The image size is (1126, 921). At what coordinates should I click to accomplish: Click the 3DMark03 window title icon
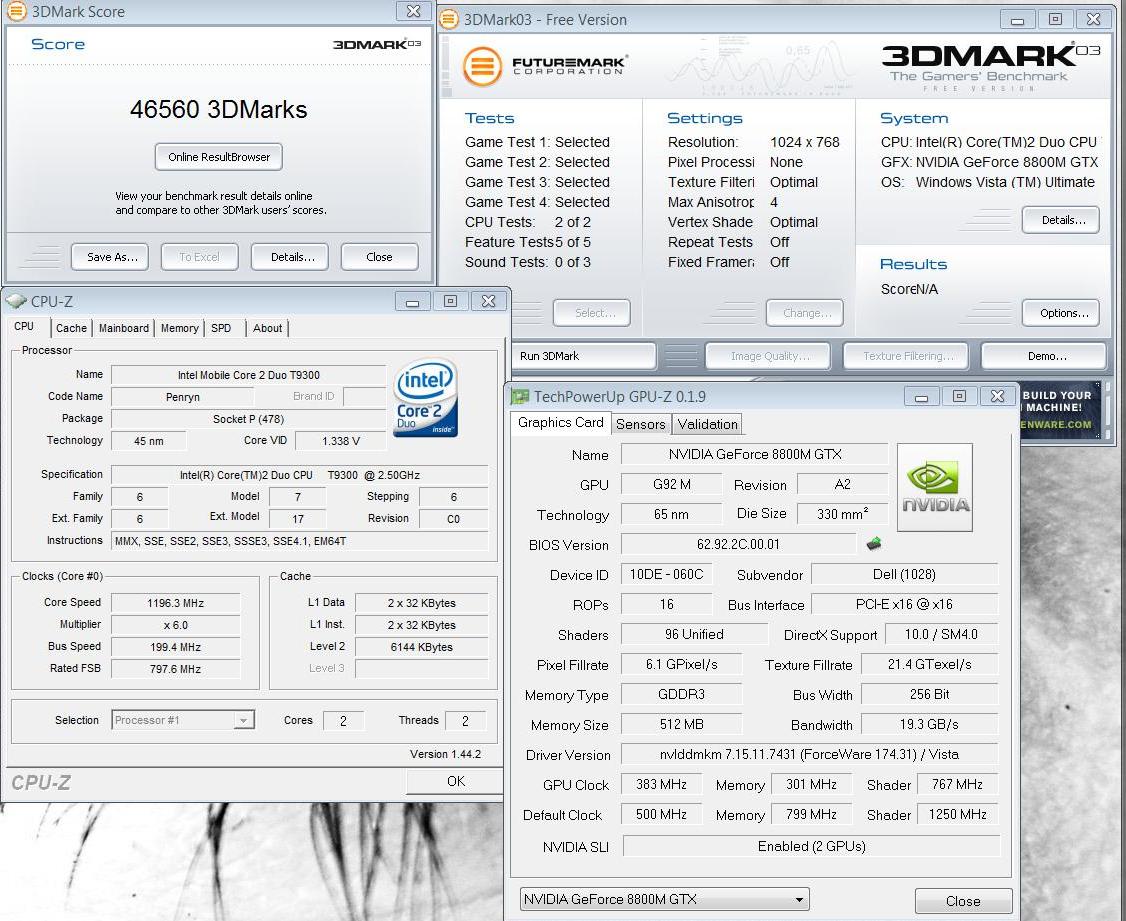[x=449, y=19]
